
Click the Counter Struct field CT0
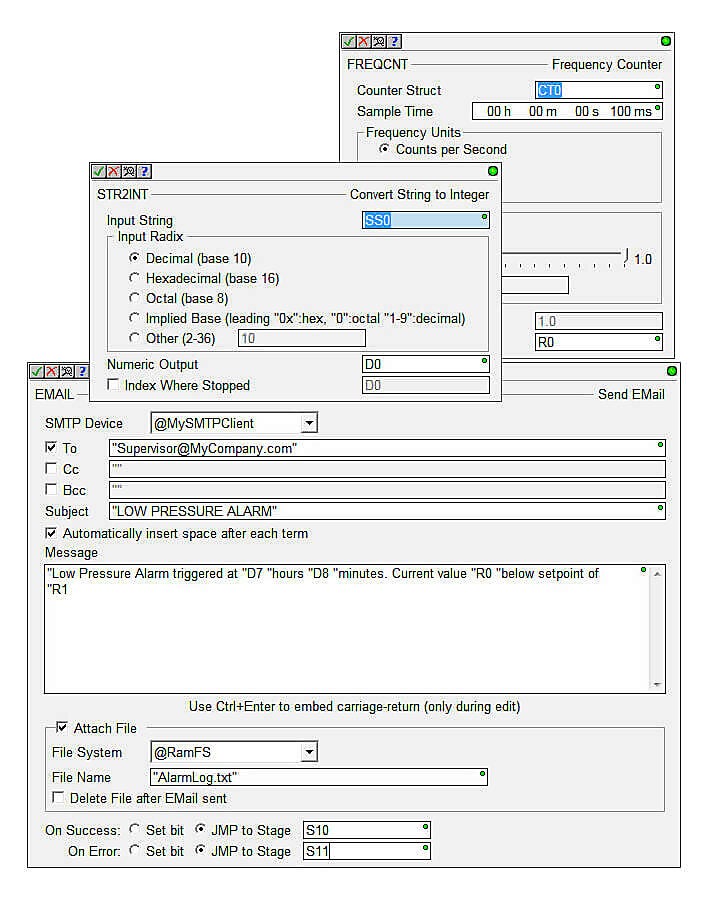point(598,90)
